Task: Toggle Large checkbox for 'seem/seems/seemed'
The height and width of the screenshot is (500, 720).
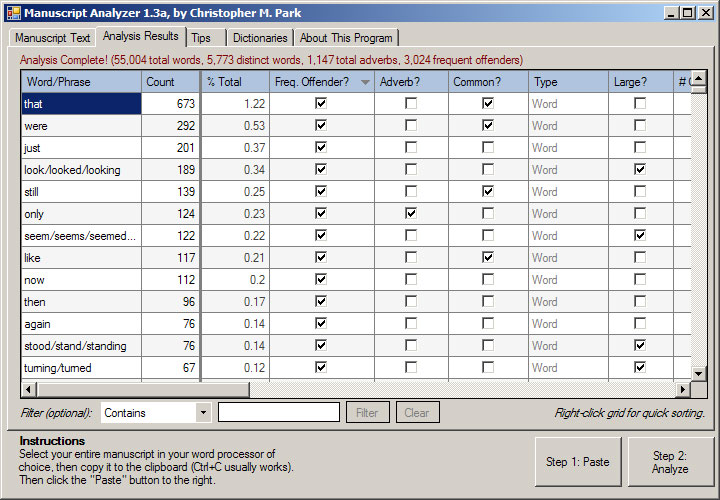Action: tap(640, 236)
